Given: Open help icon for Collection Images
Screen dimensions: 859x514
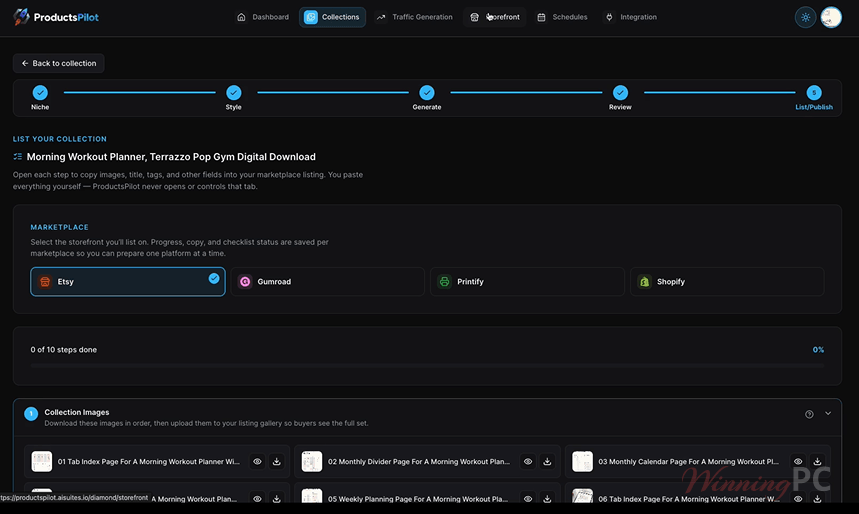Looking at the screenshot, I should point(809,414).
